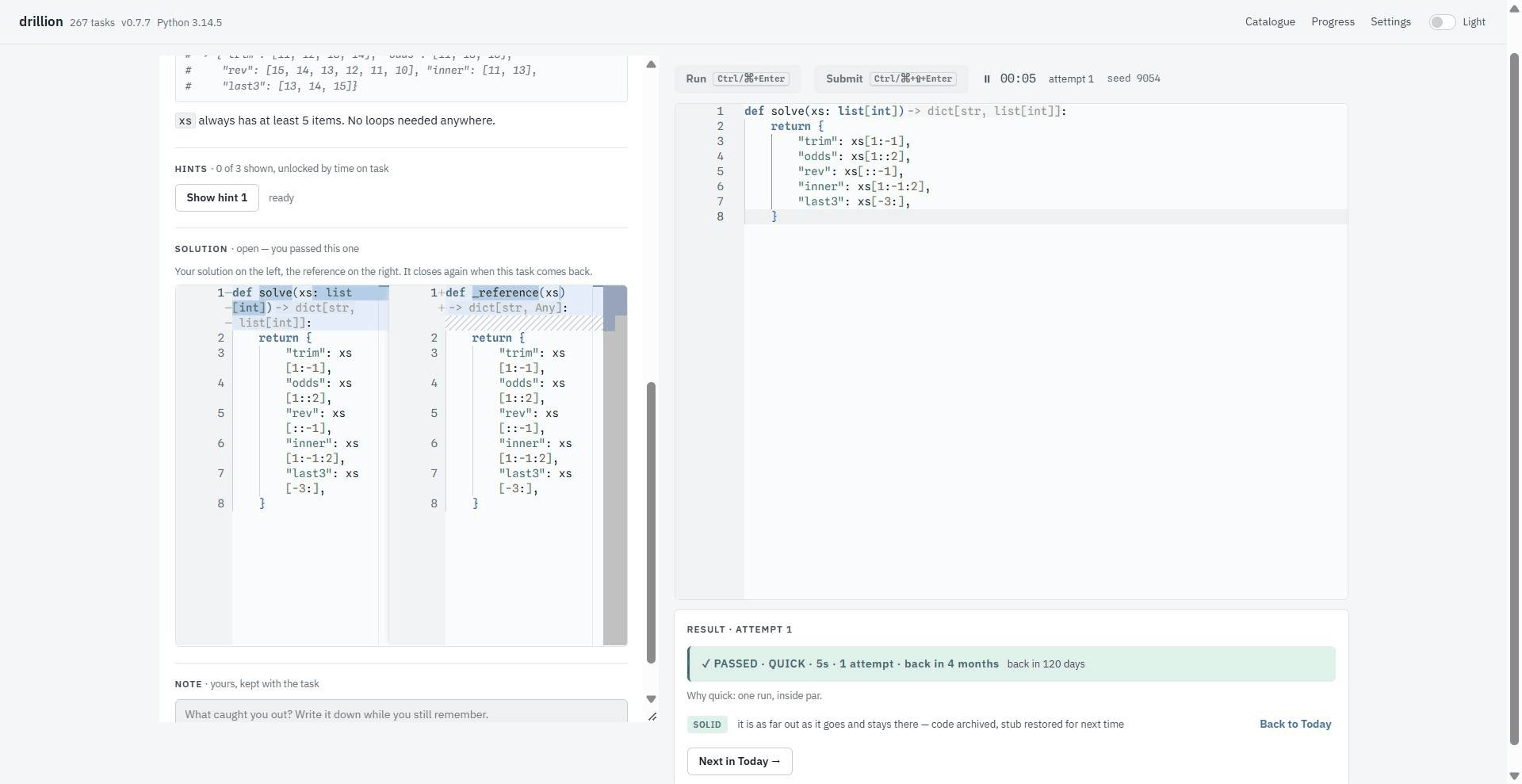1522x784 pixels.
Task: Reveal hint 1
Action: coord(216,197)
